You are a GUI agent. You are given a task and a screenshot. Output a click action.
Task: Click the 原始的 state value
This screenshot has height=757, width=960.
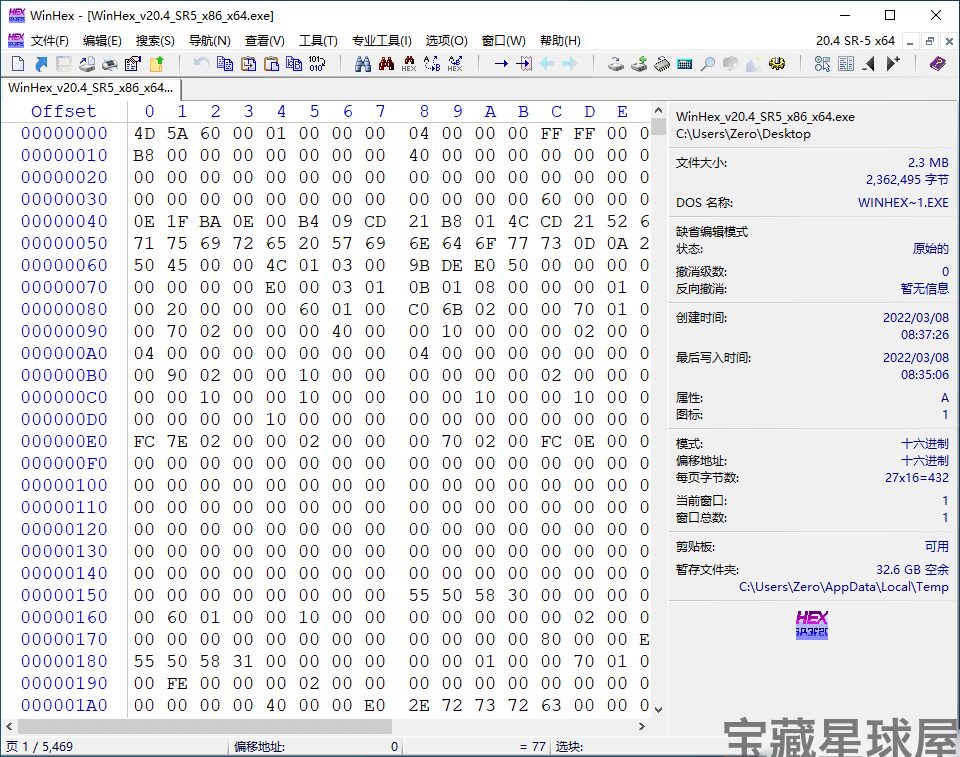tap(931, 249)
